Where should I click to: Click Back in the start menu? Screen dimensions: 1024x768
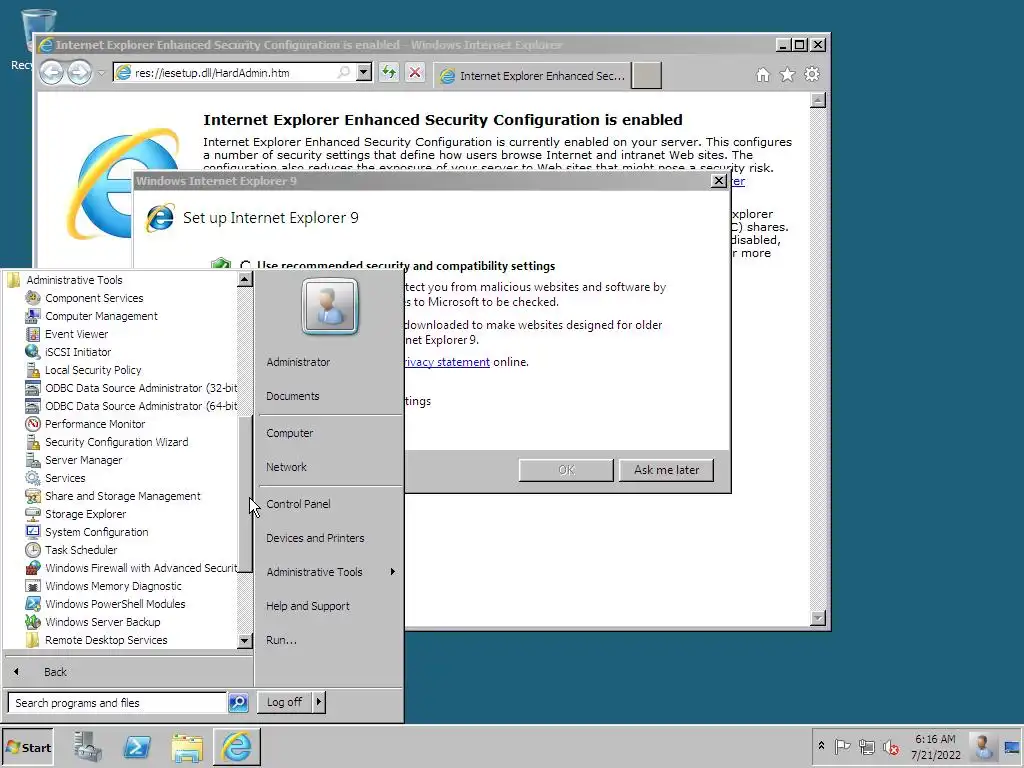[55, 672]
